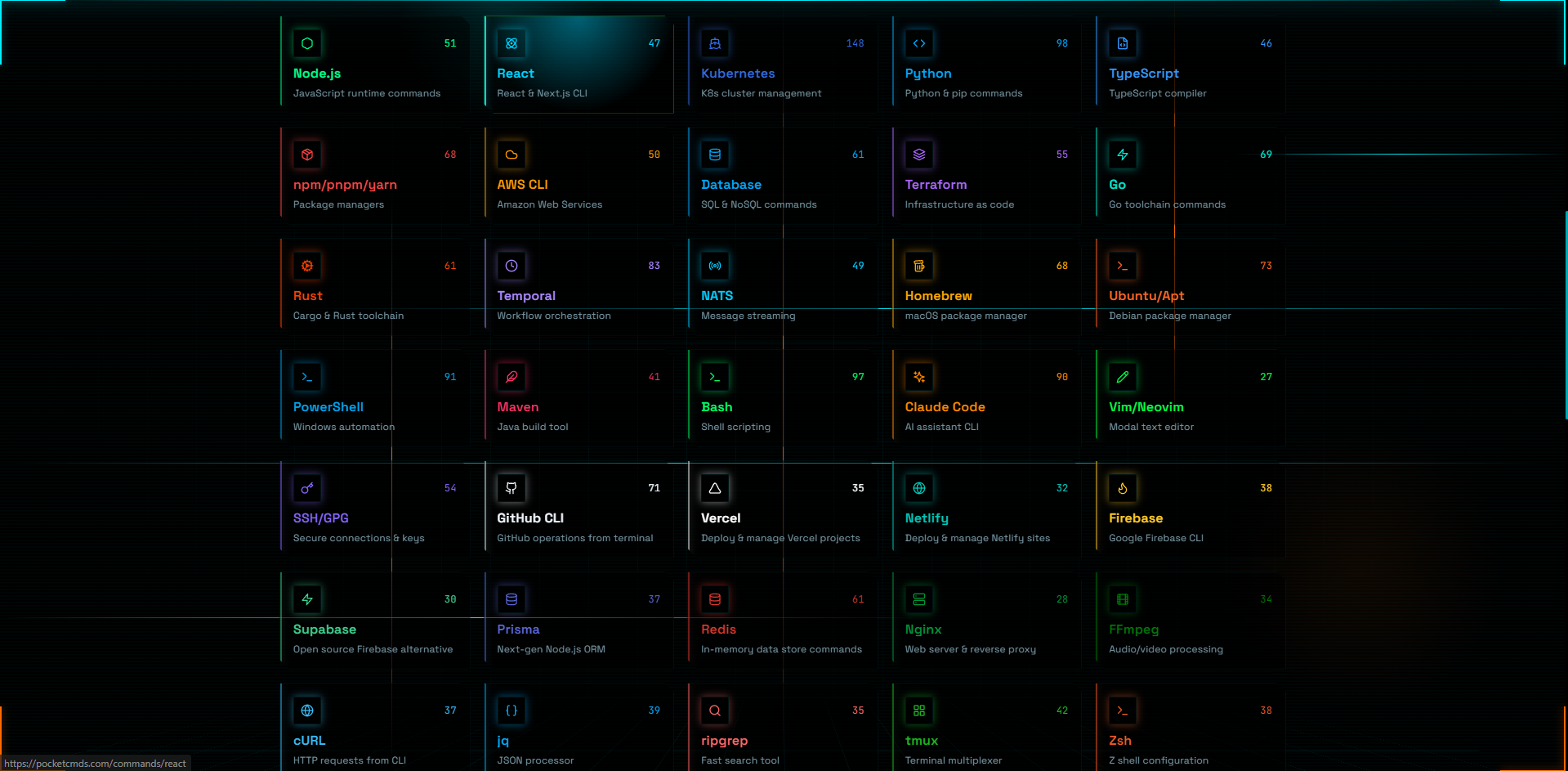Viewport: 1568px width, 771px height.
Task: Click the 98 count on Python card
Action: tap(1062, 43)
